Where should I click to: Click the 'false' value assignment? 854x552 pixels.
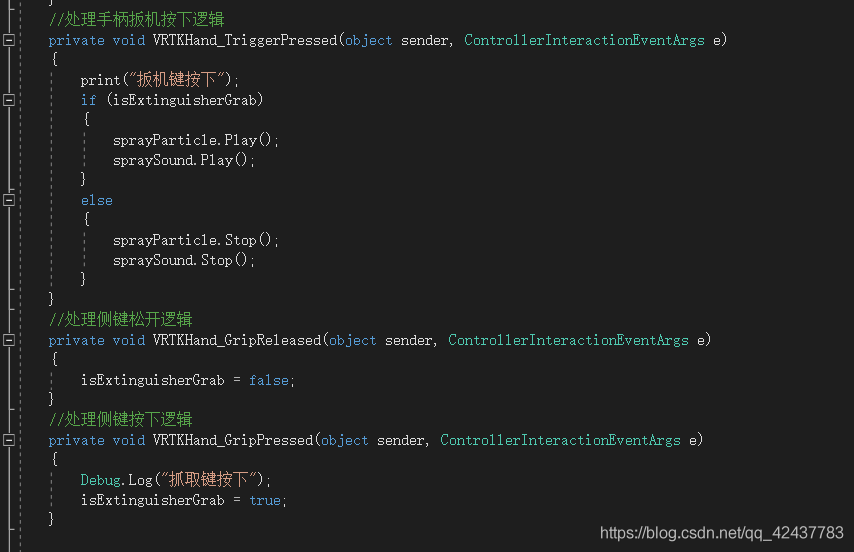(271, 380)
